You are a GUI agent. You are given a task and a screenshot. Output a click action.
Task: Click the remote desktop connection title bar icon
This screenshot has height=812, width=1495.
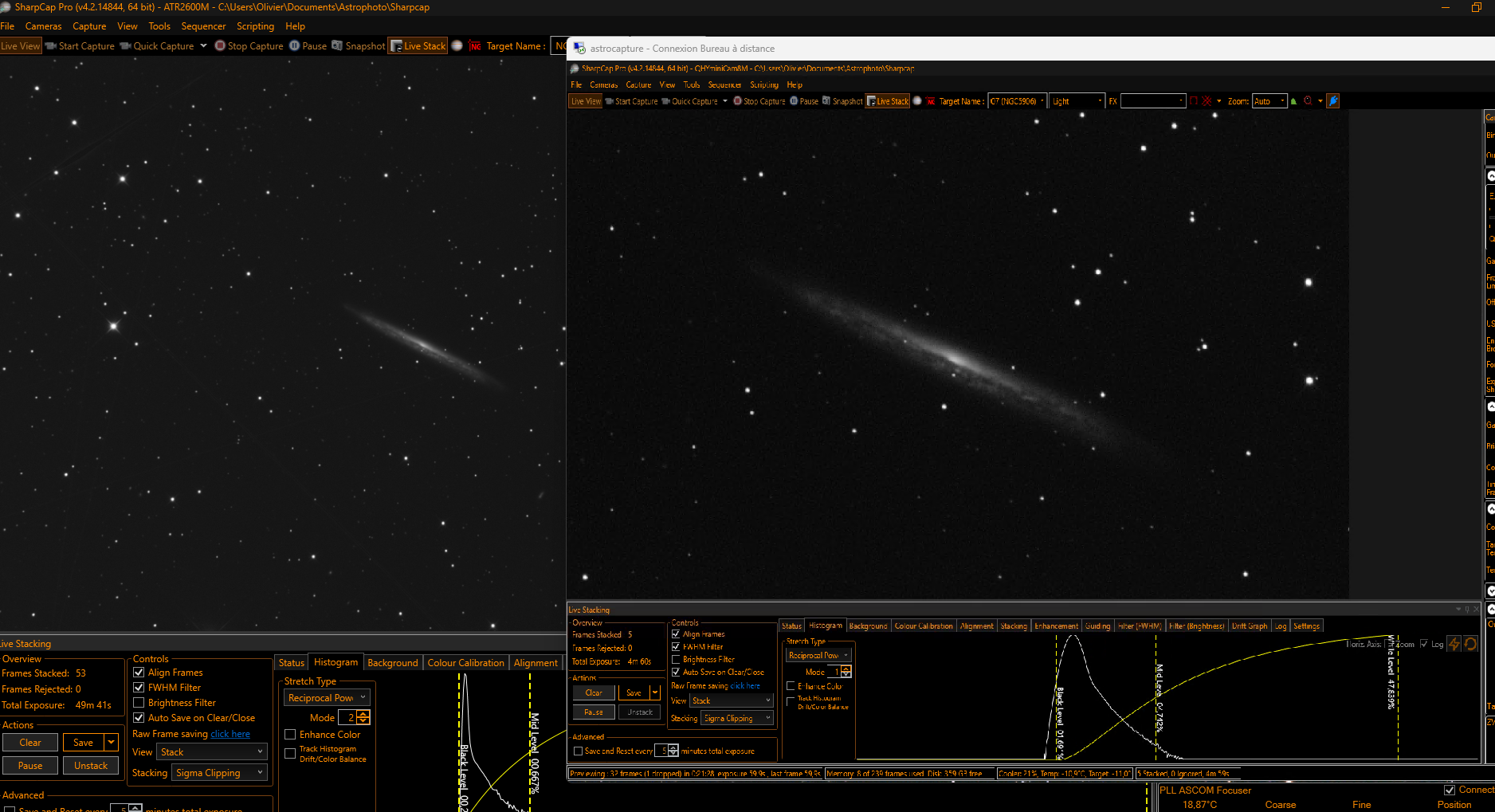(x=579, y=49)
